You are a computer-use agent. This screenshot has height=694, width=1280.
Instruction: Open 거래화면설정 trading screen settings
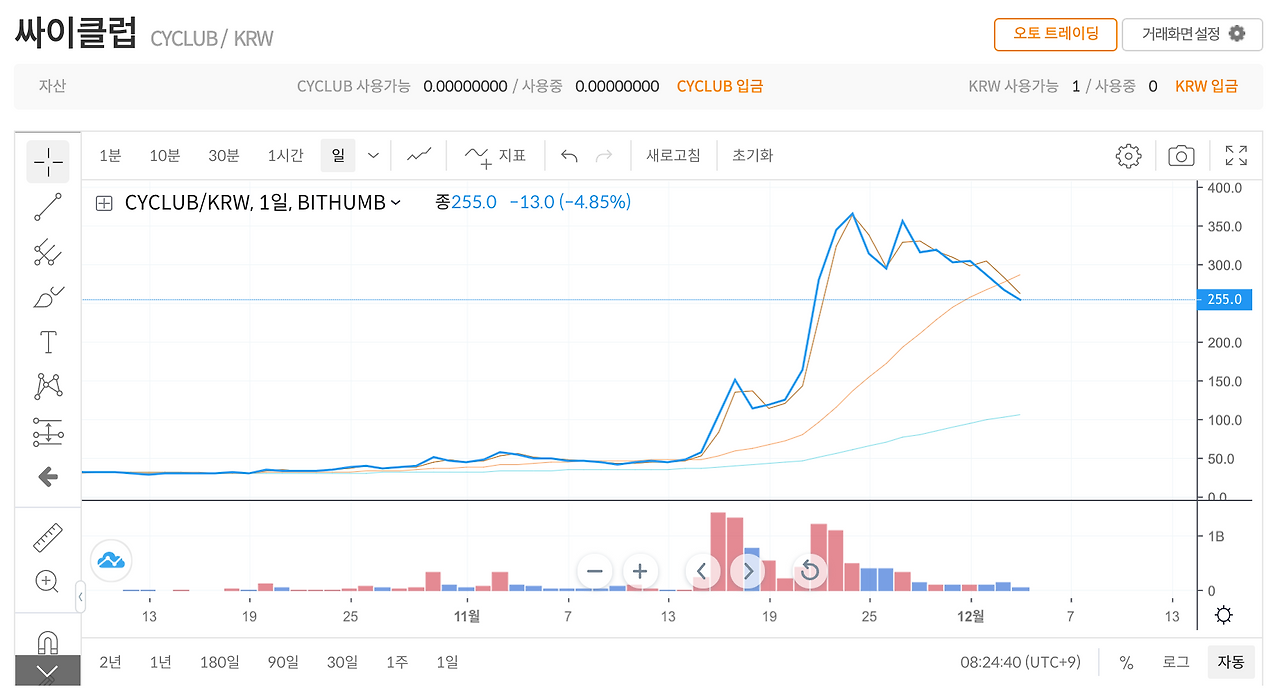[1193, 33]
